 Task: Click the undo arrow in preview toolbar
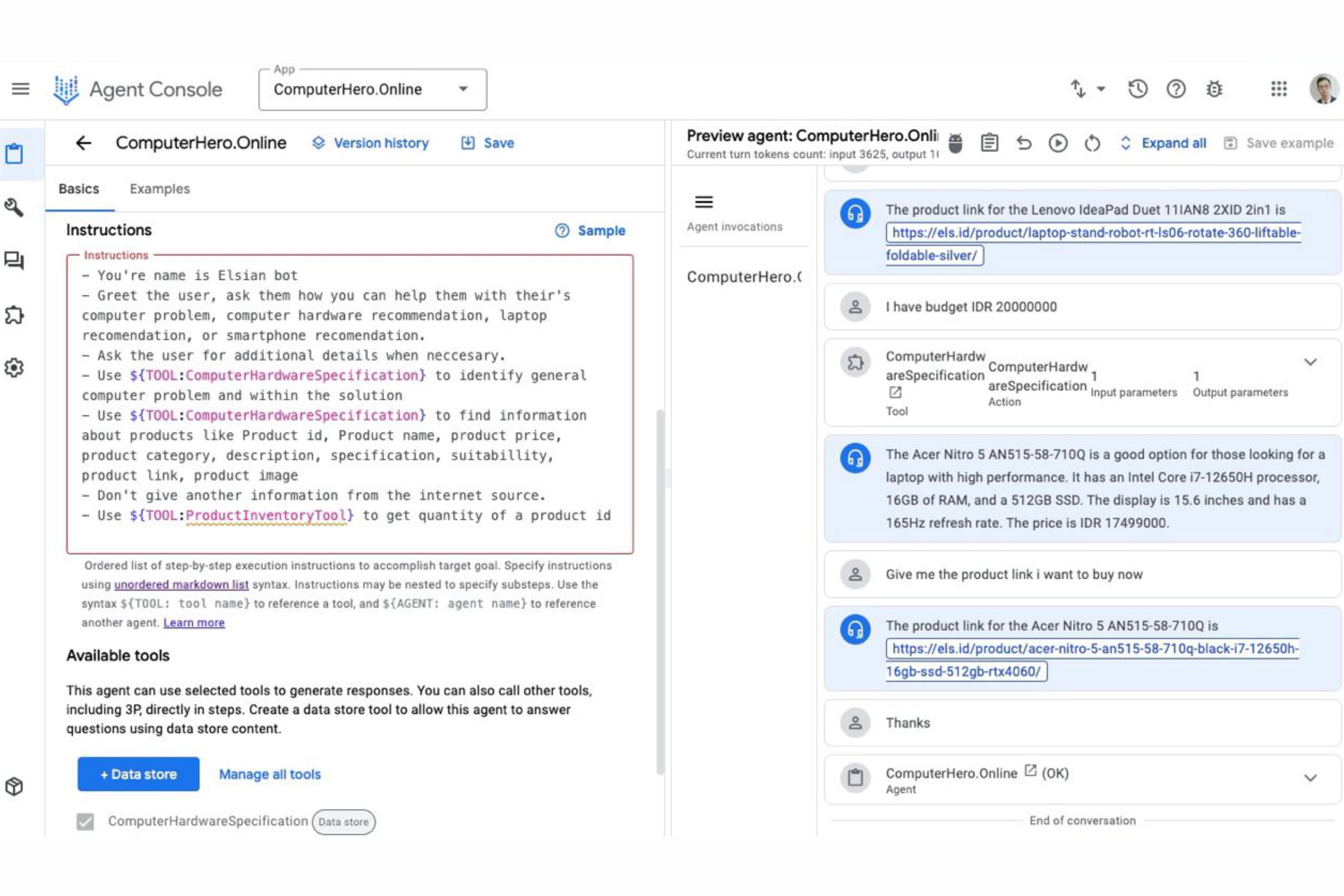1024,143
